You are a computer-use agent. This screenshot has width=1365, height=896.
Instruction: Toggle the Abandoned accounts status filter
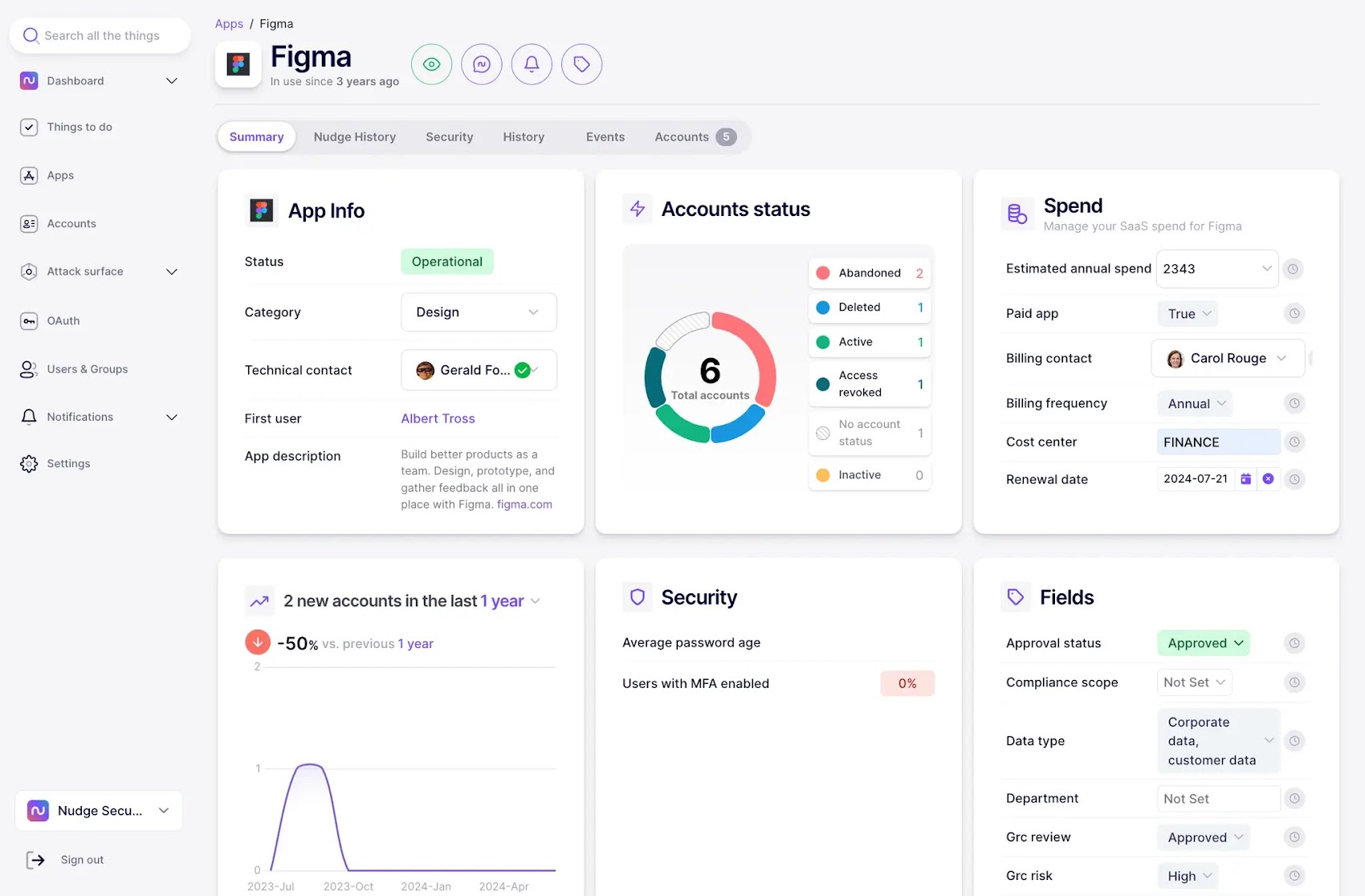870,273
